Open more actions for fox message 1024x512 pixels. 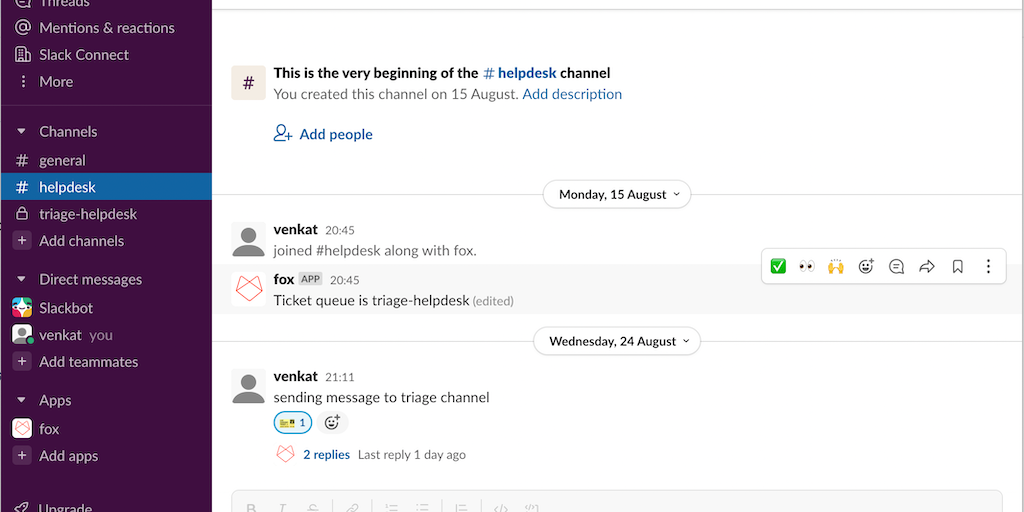pyautogui.click(x=988, y=266)
